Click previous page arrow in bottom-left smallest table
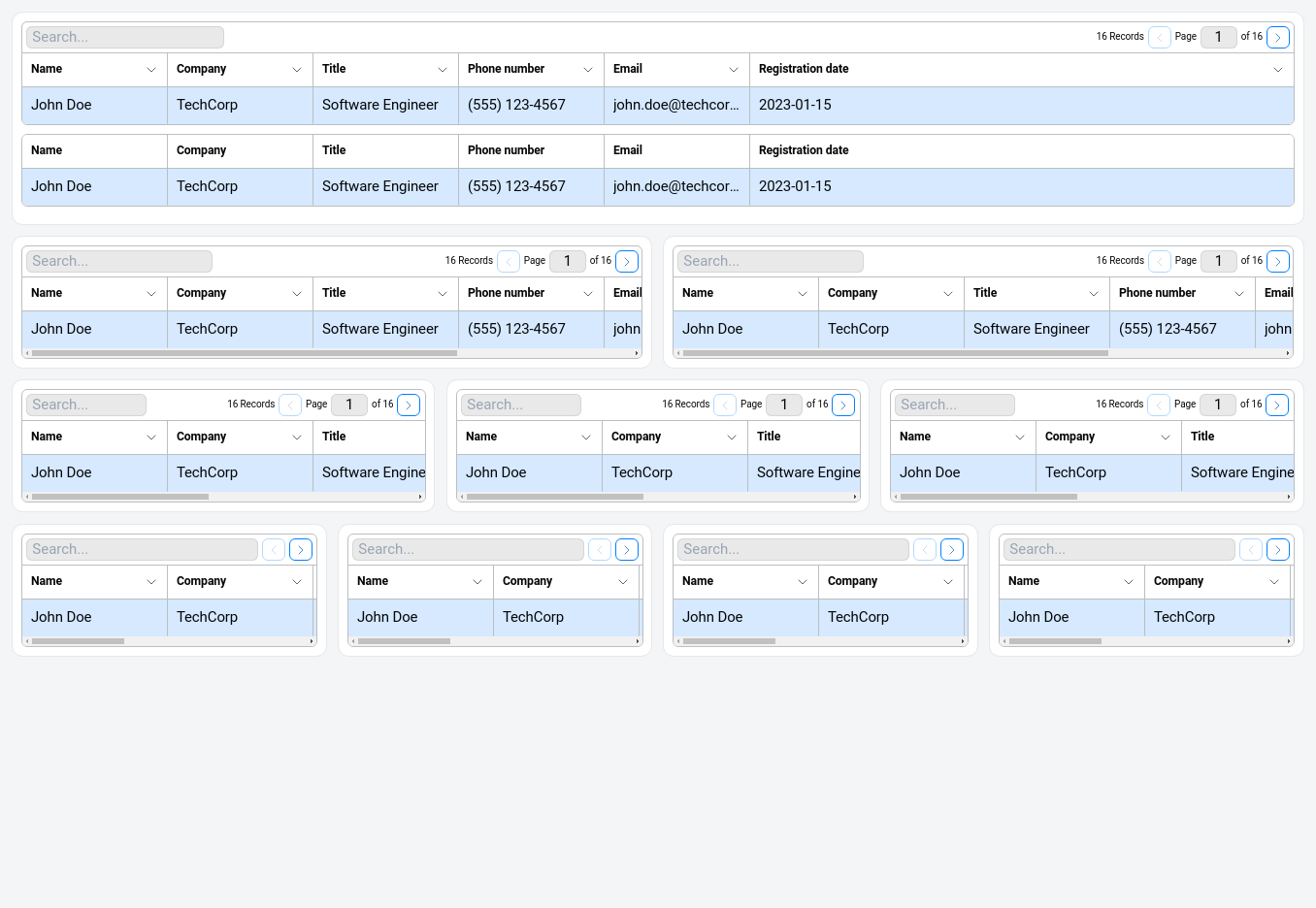The image size is (1316, 908). [x=274, y=550]
